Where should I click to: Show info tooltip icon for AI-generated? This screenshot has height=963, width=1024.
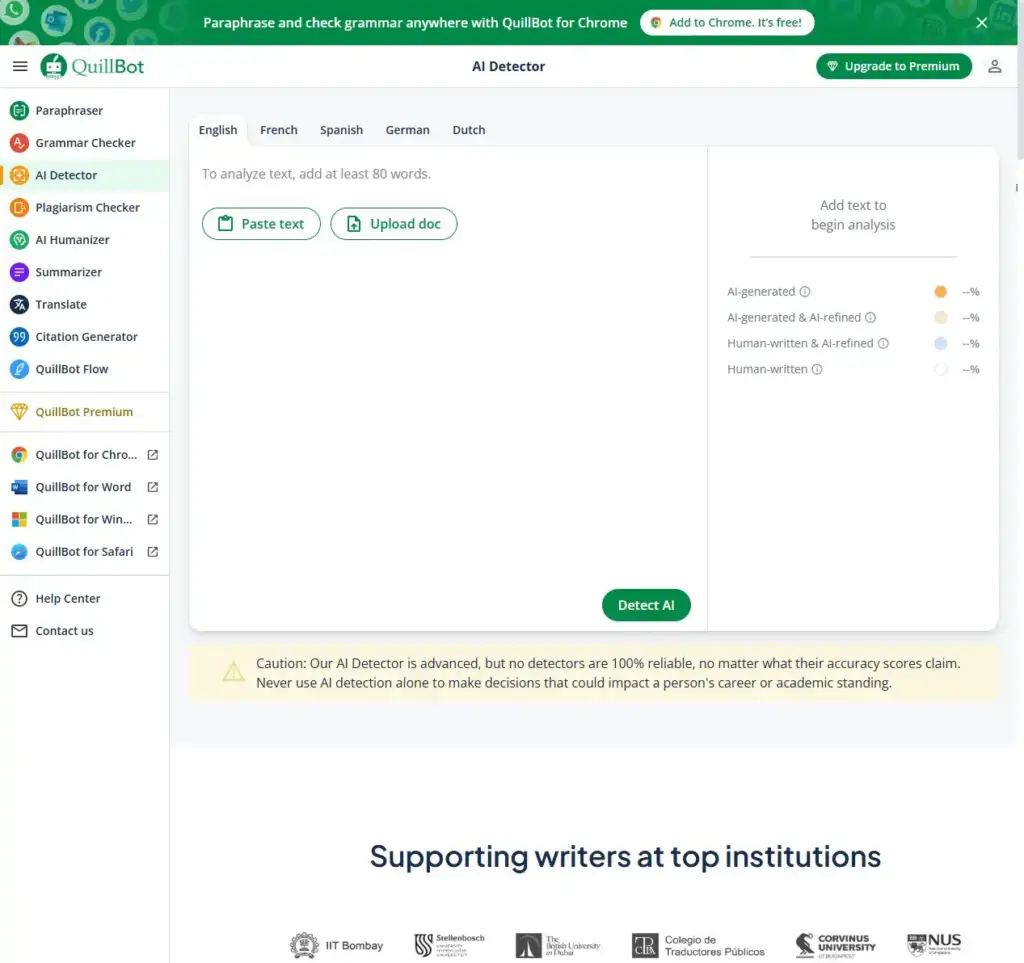[805, 291]
